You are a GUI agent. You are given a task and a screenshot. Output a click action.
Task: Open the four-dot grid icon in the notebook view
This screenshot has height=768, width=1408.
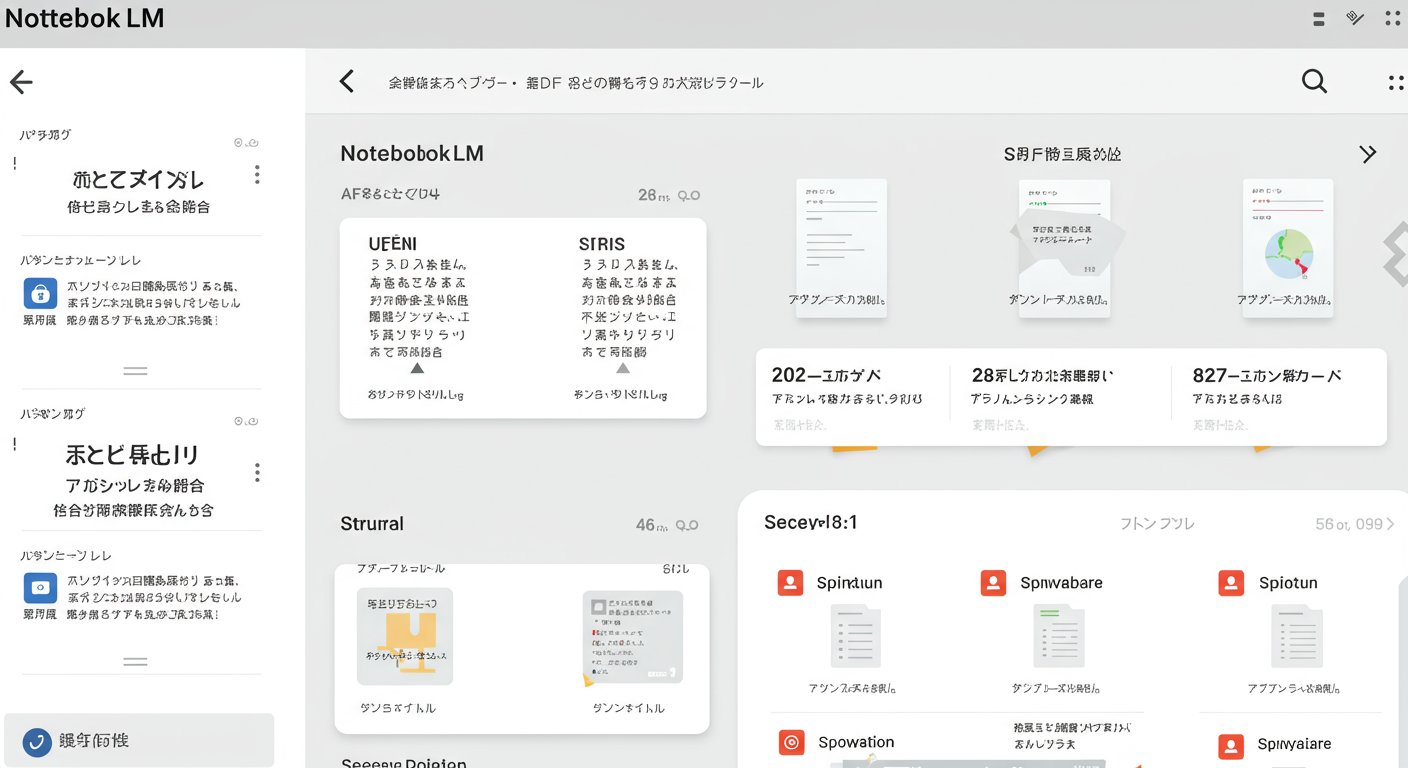point(1396,82)
